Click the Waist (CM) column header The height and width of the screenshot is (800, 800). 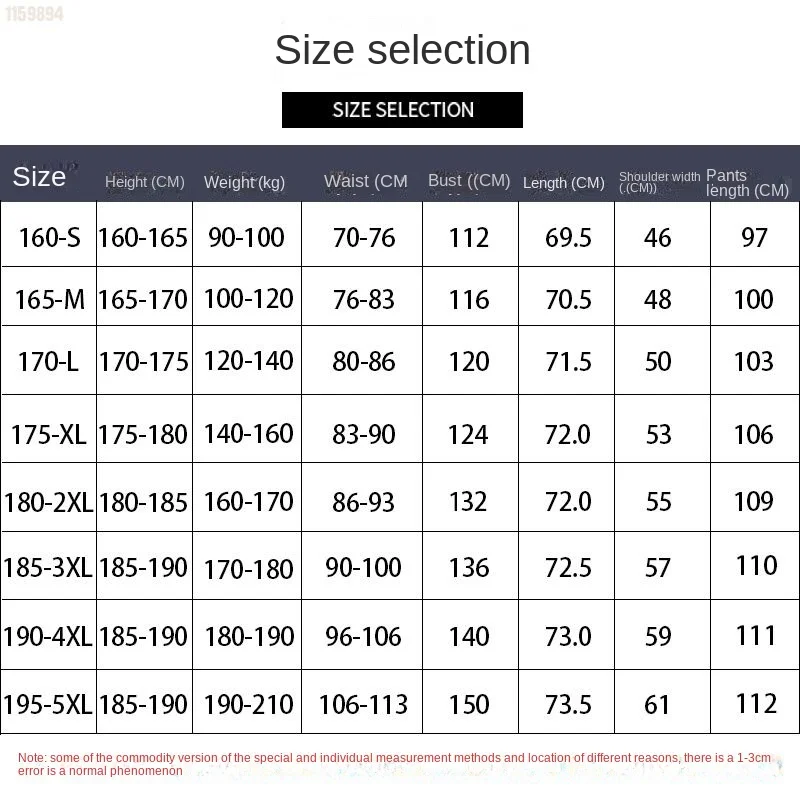click(365, 181)
